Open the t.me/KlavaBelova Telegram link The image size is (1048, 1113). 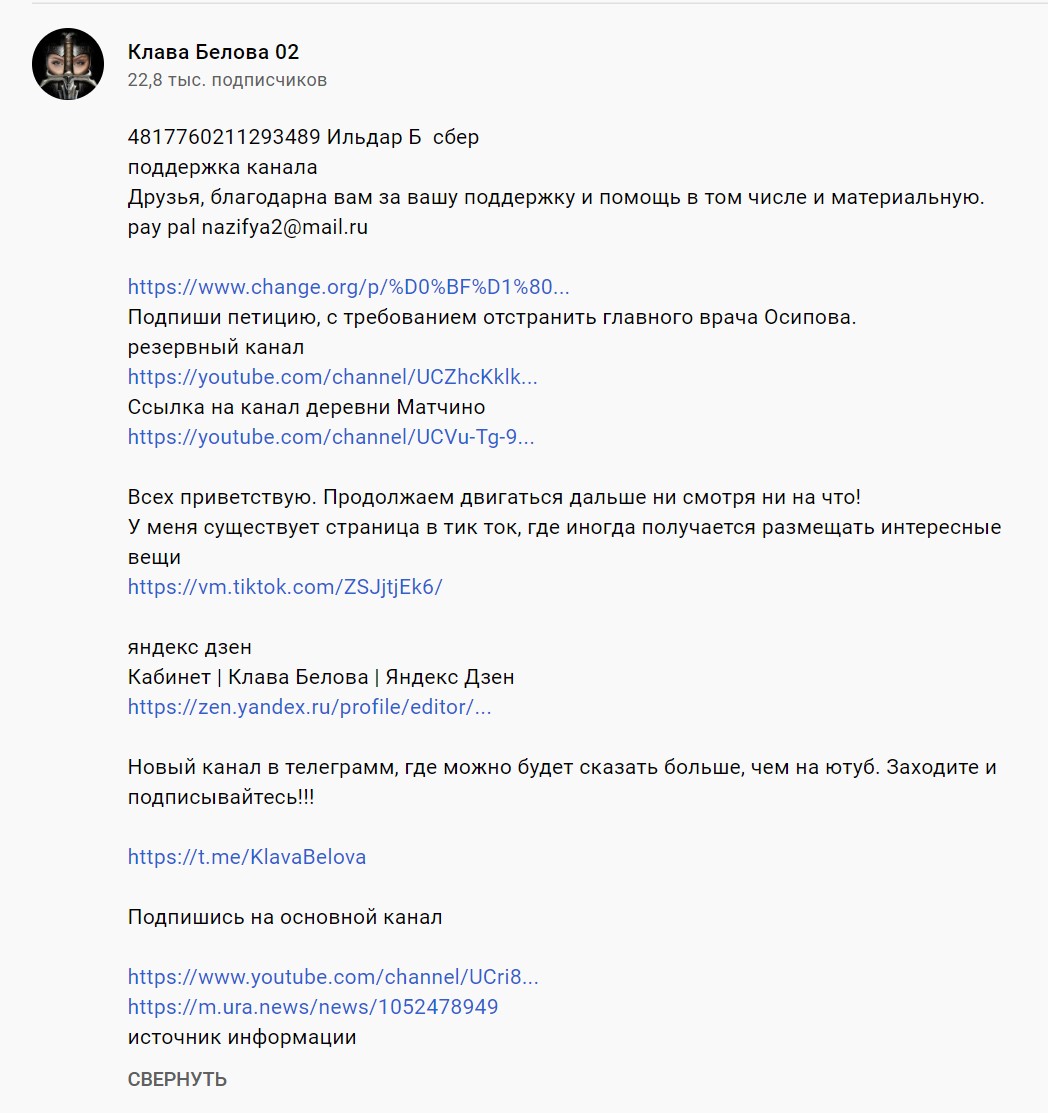pos(247,857)
